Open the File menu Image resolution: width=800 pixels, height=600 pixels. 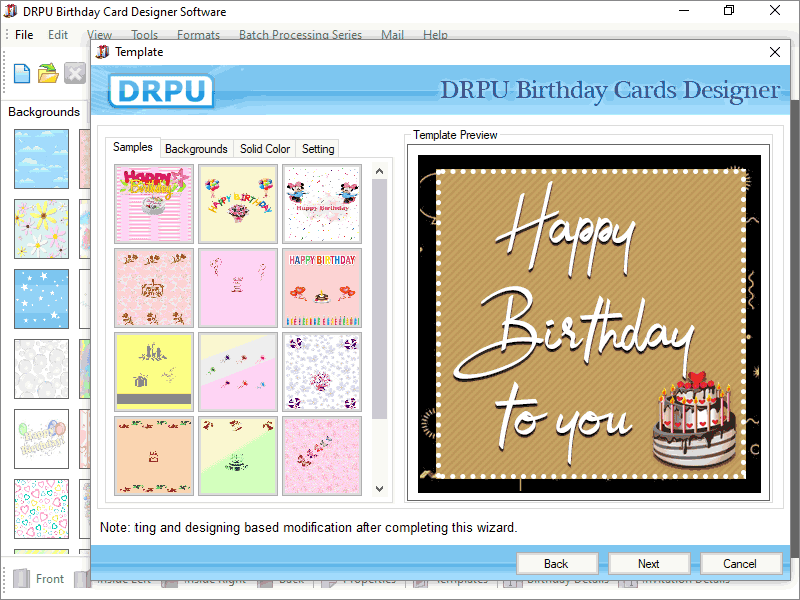coord(24,33)
